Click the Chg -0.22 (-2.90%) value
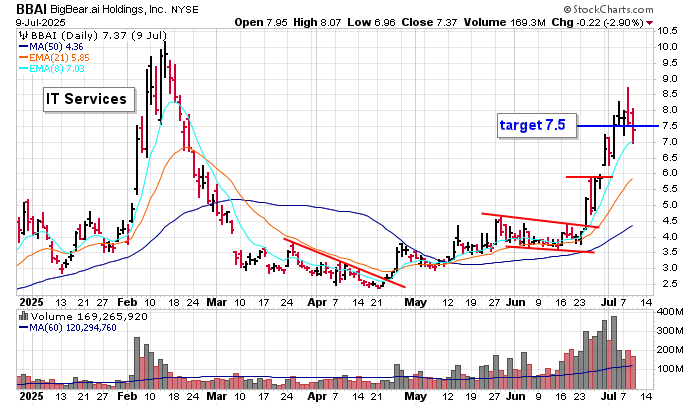 coord(598,22)
